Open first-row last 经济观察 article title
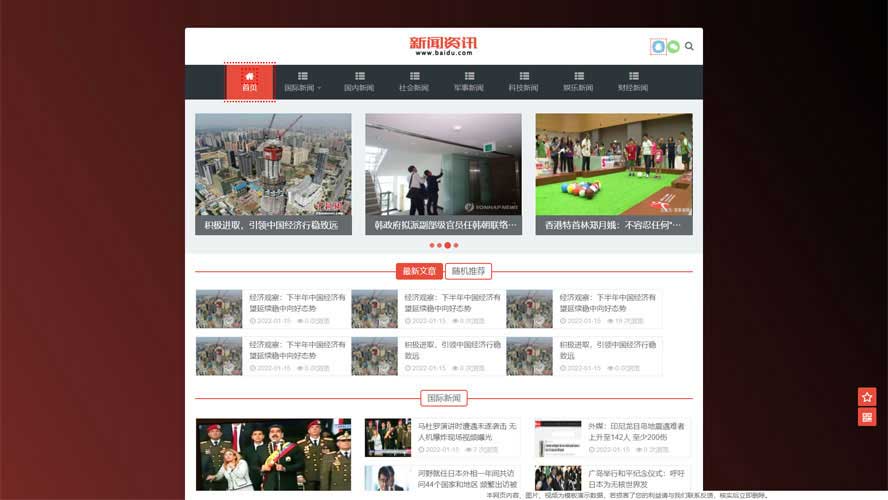 608,303
